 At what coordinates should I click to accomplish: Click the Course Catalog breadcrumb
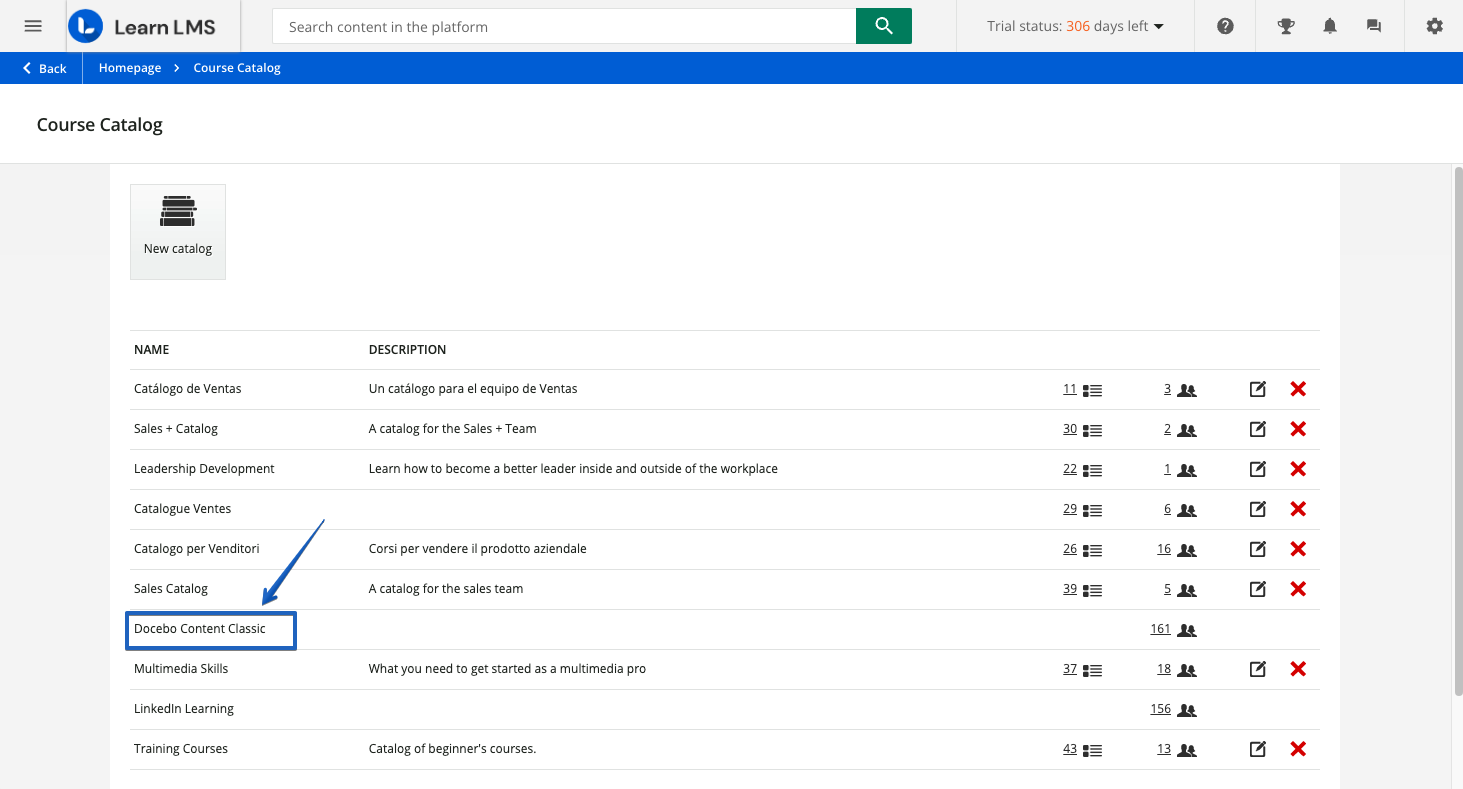click(237, 68)
